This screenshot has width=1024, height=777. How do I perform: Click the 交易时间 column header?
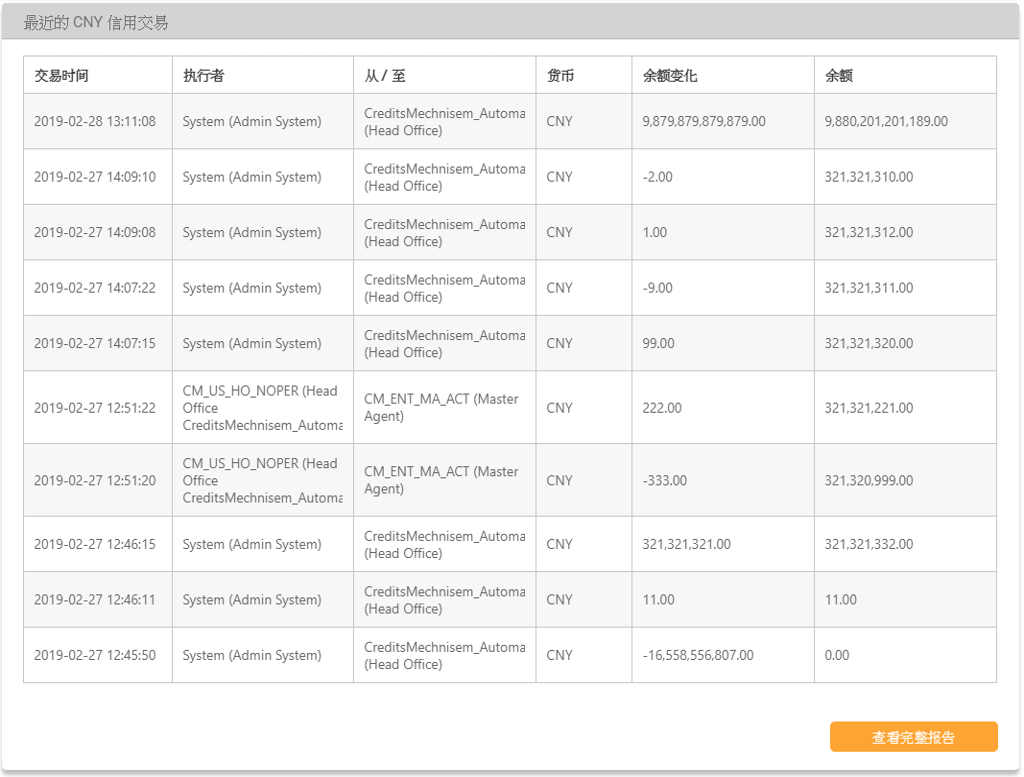(x=61, y=76)
